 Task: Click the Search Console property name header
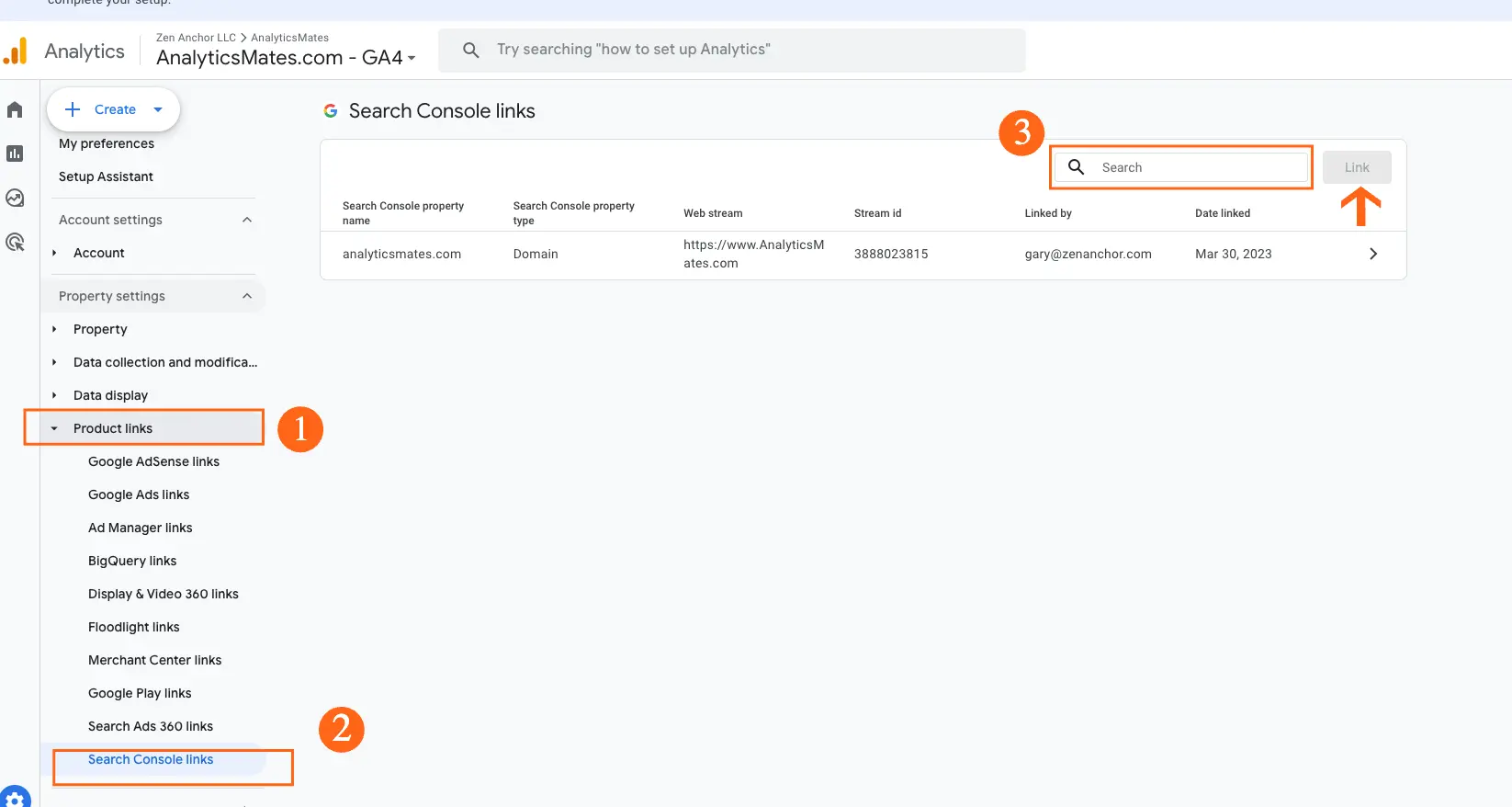403,213
